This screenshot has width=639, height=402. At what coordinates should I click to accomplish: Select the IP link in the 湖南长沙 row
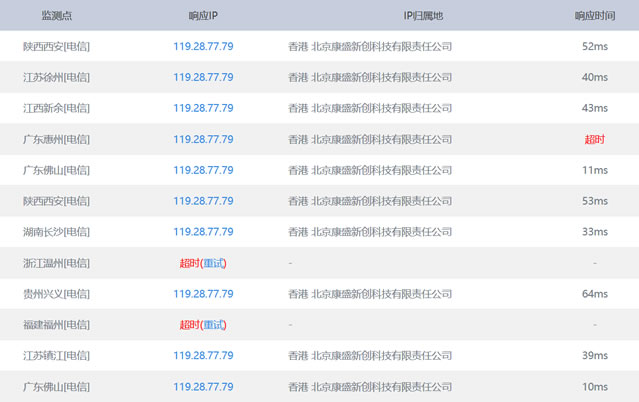pos(203,232)
